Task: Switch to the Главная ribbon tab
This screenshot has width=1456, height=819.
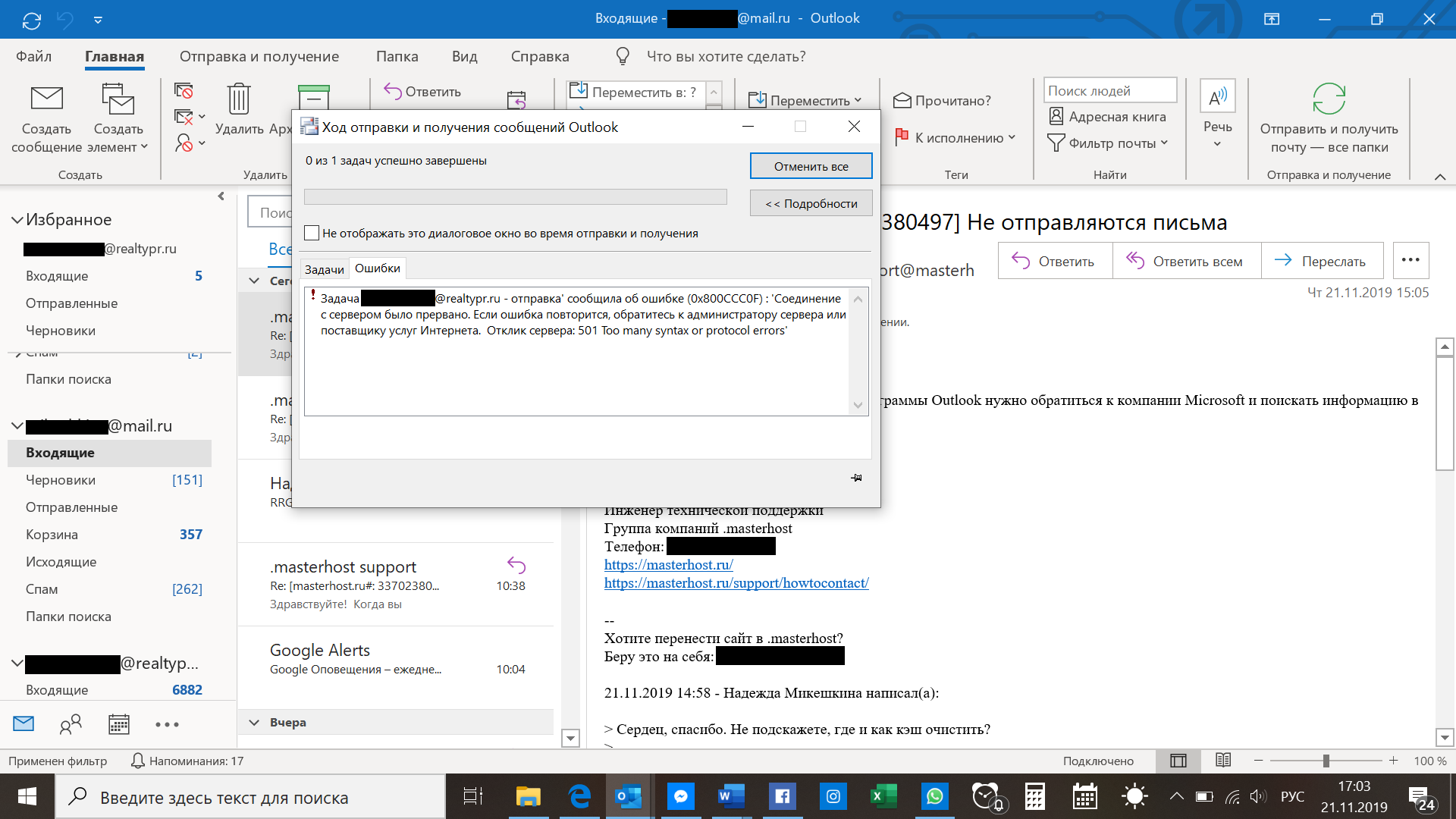Action: pyautogui.click(x=115, y=56)
